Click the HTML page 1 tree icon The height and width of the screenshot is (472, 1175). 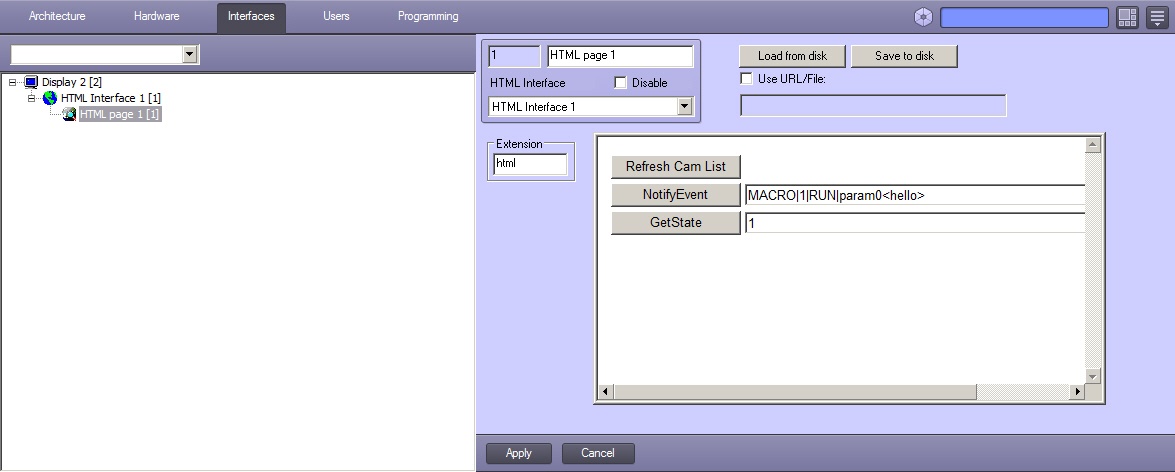coord(69,114)
